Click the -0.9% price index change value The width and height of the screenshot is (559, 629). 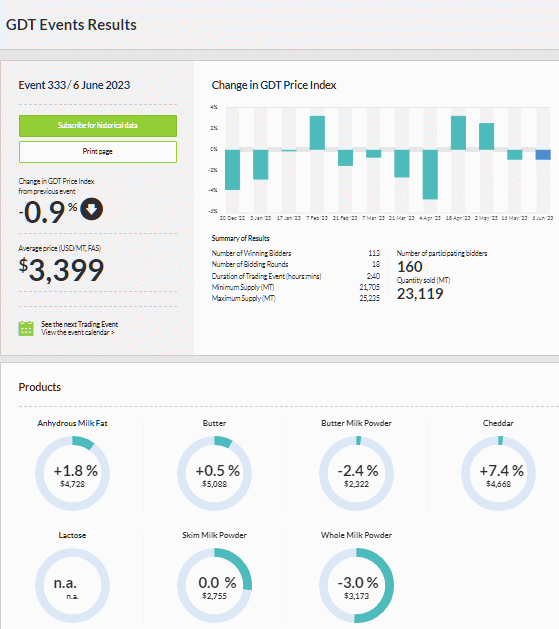tap(48, 211)
